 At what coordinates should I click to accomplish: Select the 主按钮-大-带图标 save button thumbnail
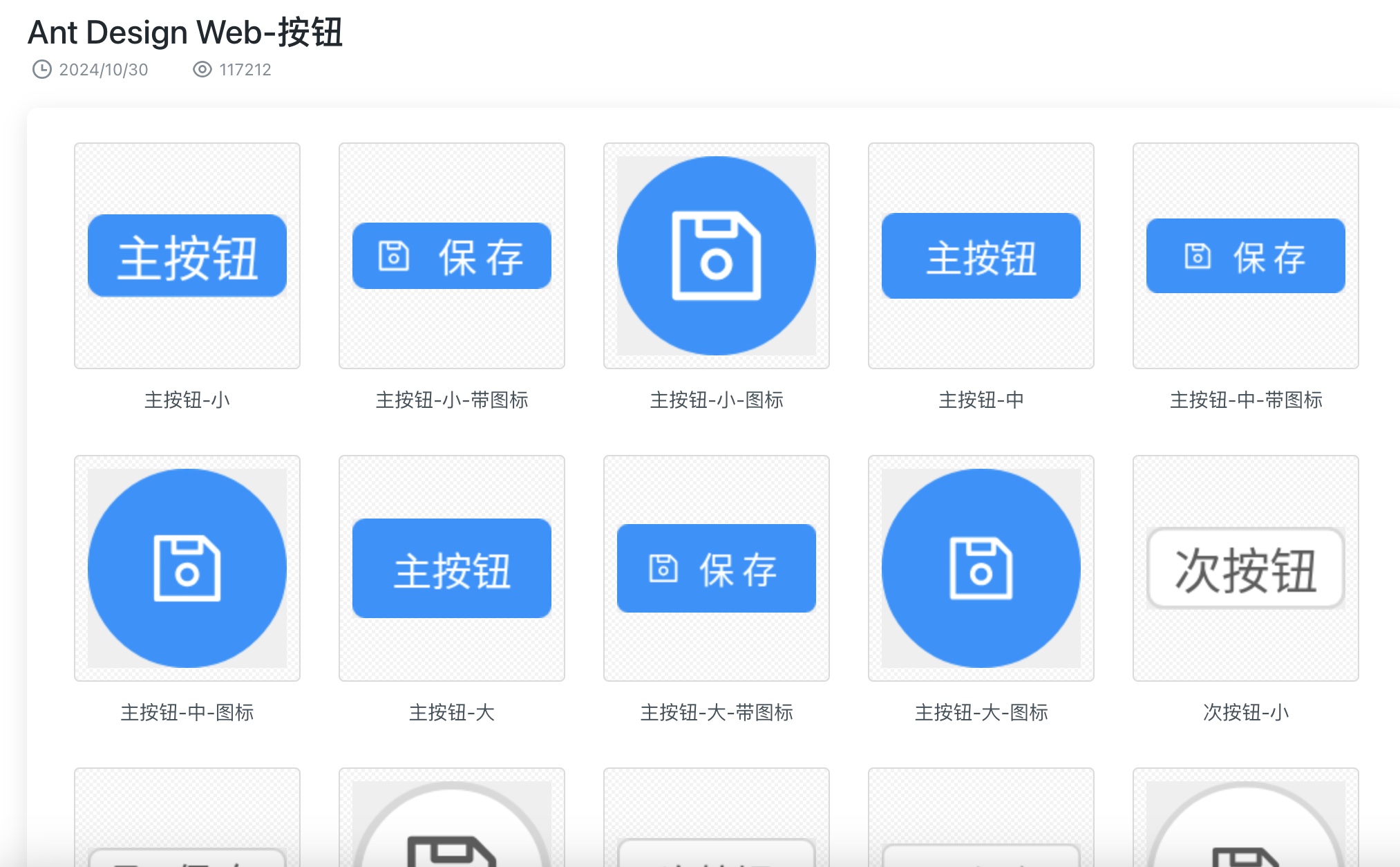[x=717, y=568]
